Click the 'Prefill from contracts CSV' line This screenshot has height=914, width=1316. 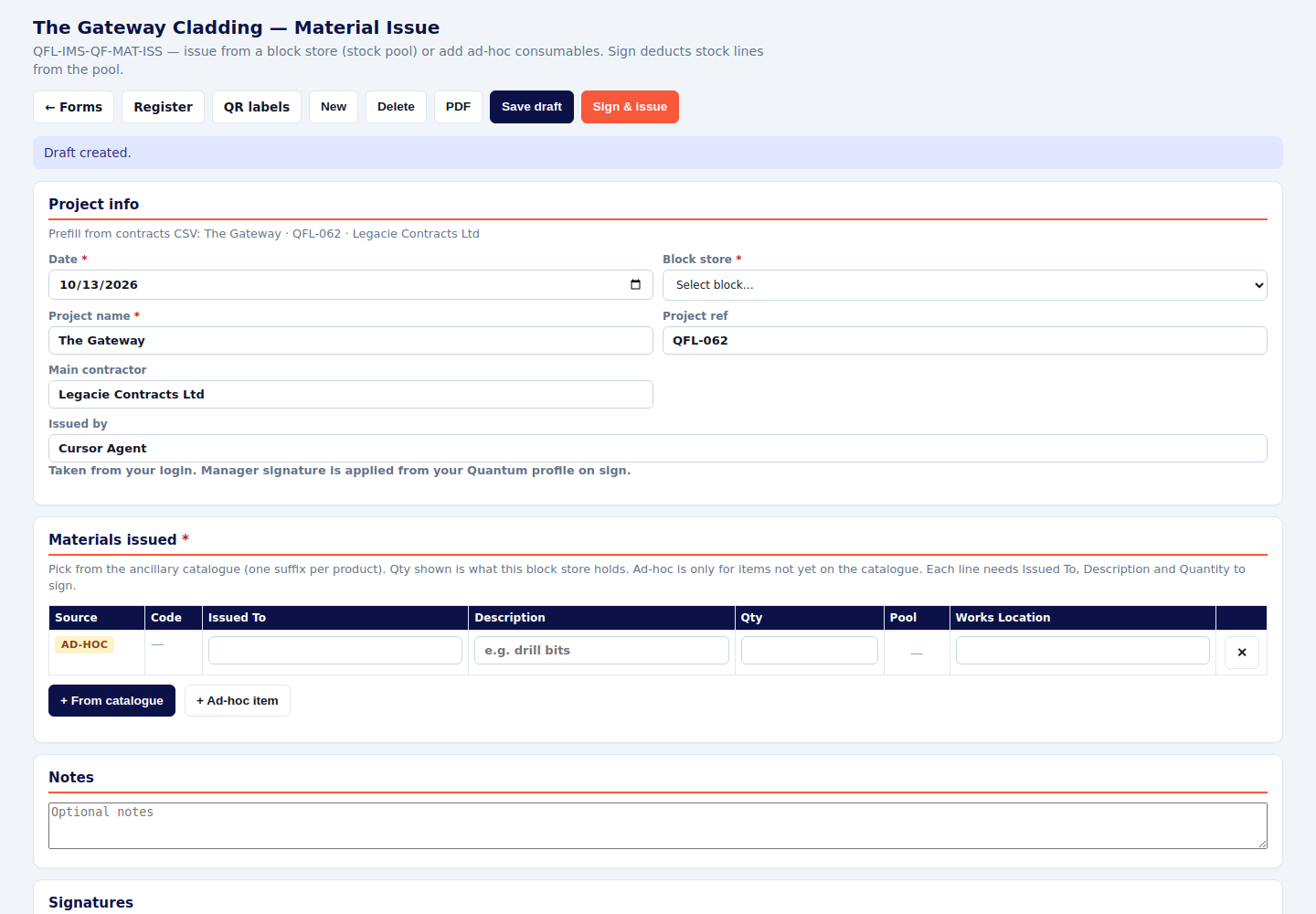tap(264, 234)
